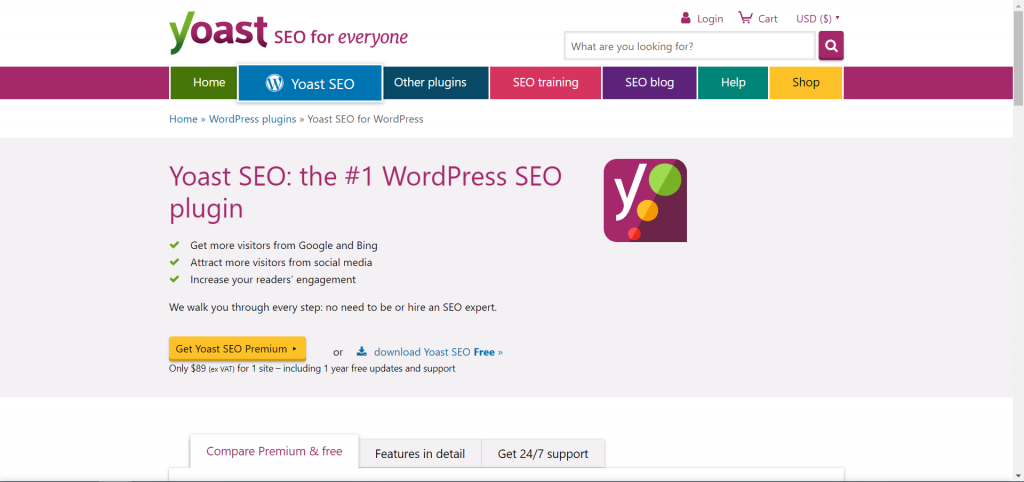The height and width of the screenshot is (482, 1024).
Task: Click 'Increase your readers' engagement' text
Action: (273, 280)
